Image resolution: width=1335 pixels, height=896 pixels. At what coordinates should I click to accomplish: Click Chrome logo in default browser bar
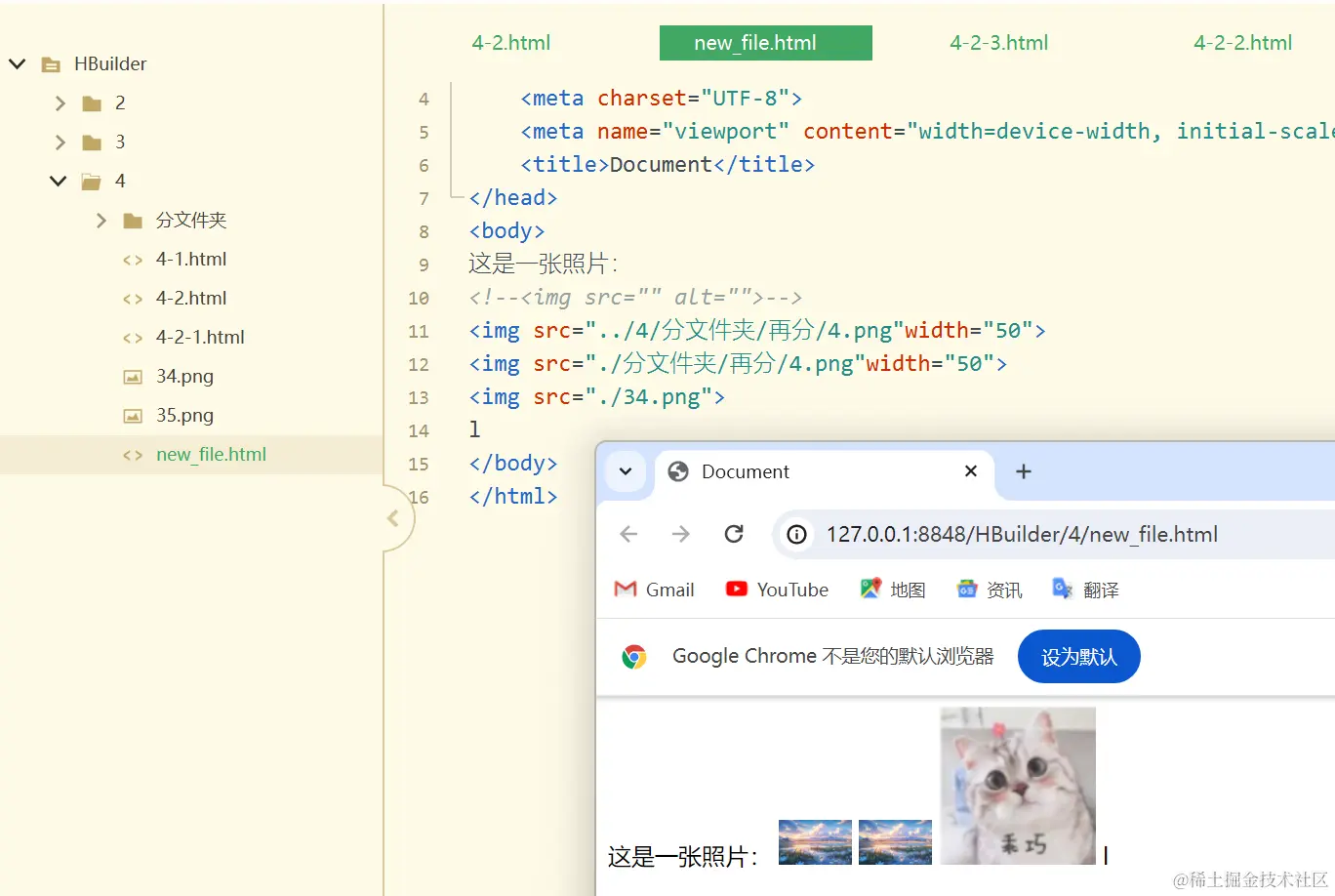click(x=634, y=657)
